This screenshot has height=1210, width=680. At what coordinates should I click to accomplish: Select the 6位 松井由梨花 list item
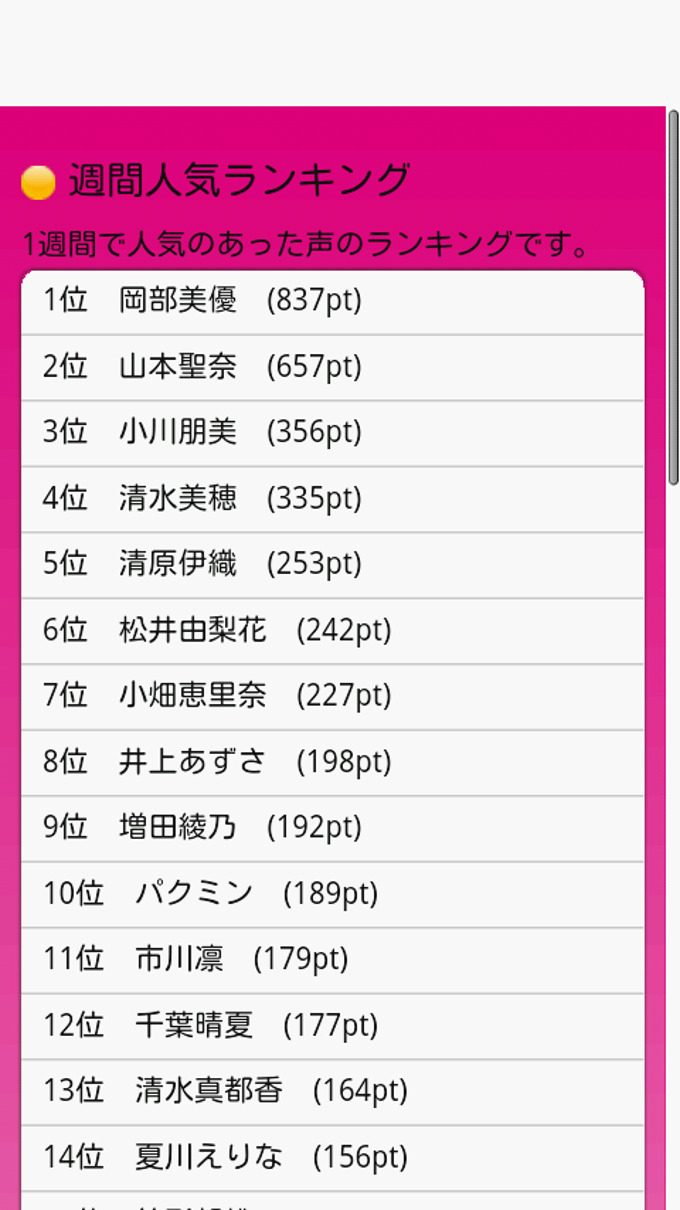pyautogui.click(x=332, y=632)
